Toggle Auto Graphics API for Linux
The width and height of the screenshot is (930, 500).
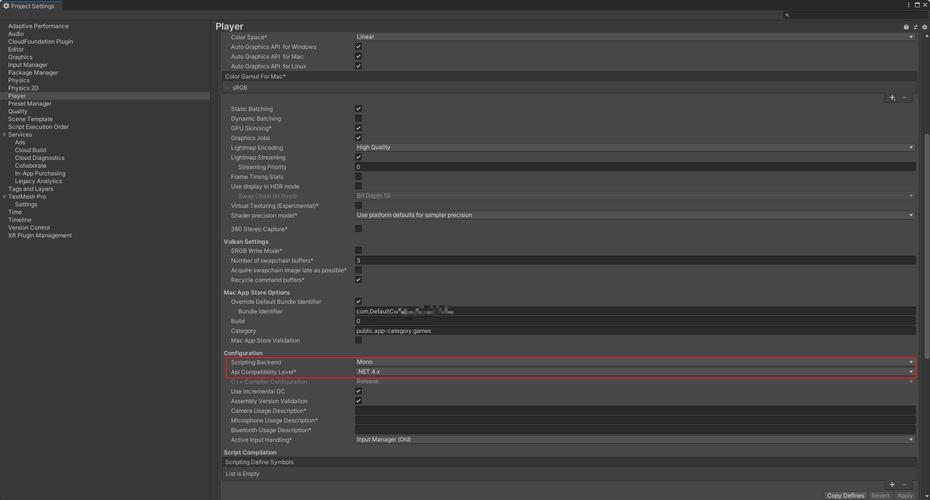point(358,66)
